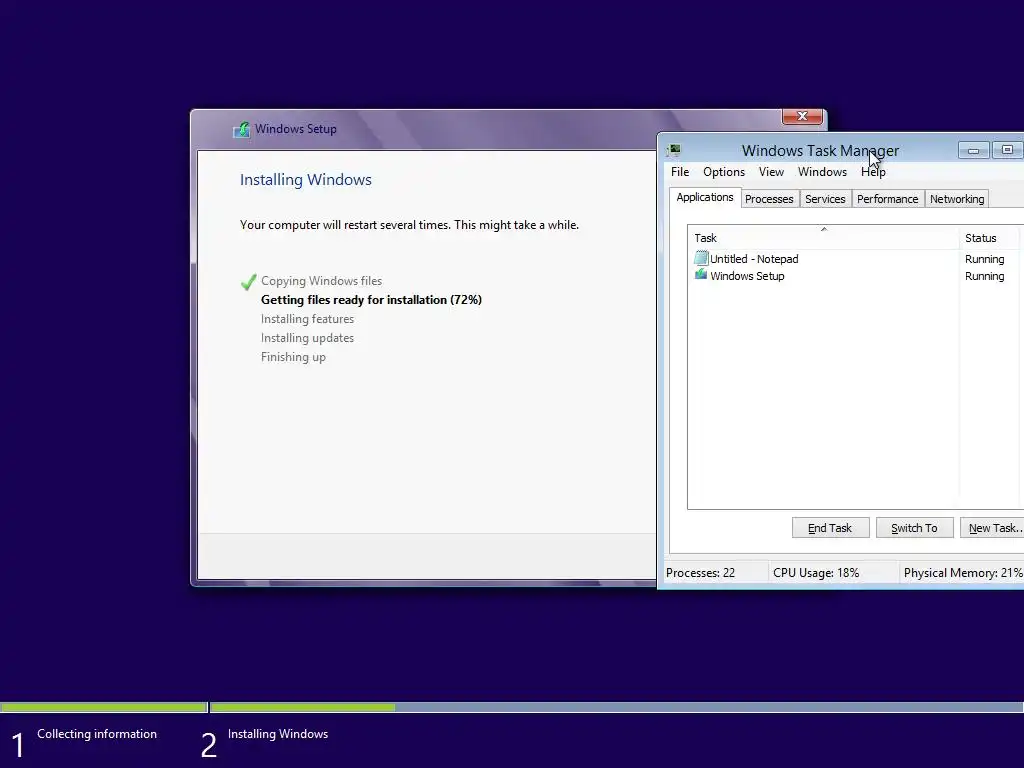Click the Windows Setup title bar text
The height and width of the screenshot is (768, 1024).
296,129
